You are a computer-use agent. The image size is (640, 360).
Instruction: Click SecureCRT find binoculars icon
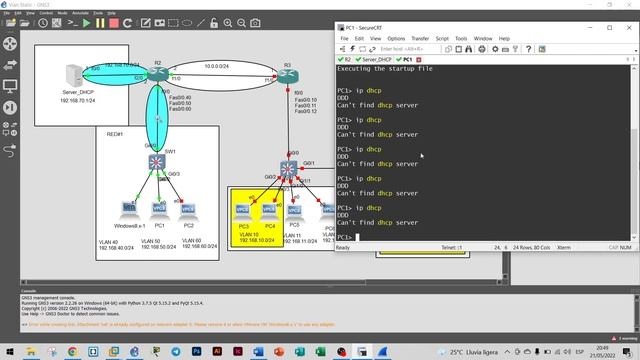tap(469, 49)
